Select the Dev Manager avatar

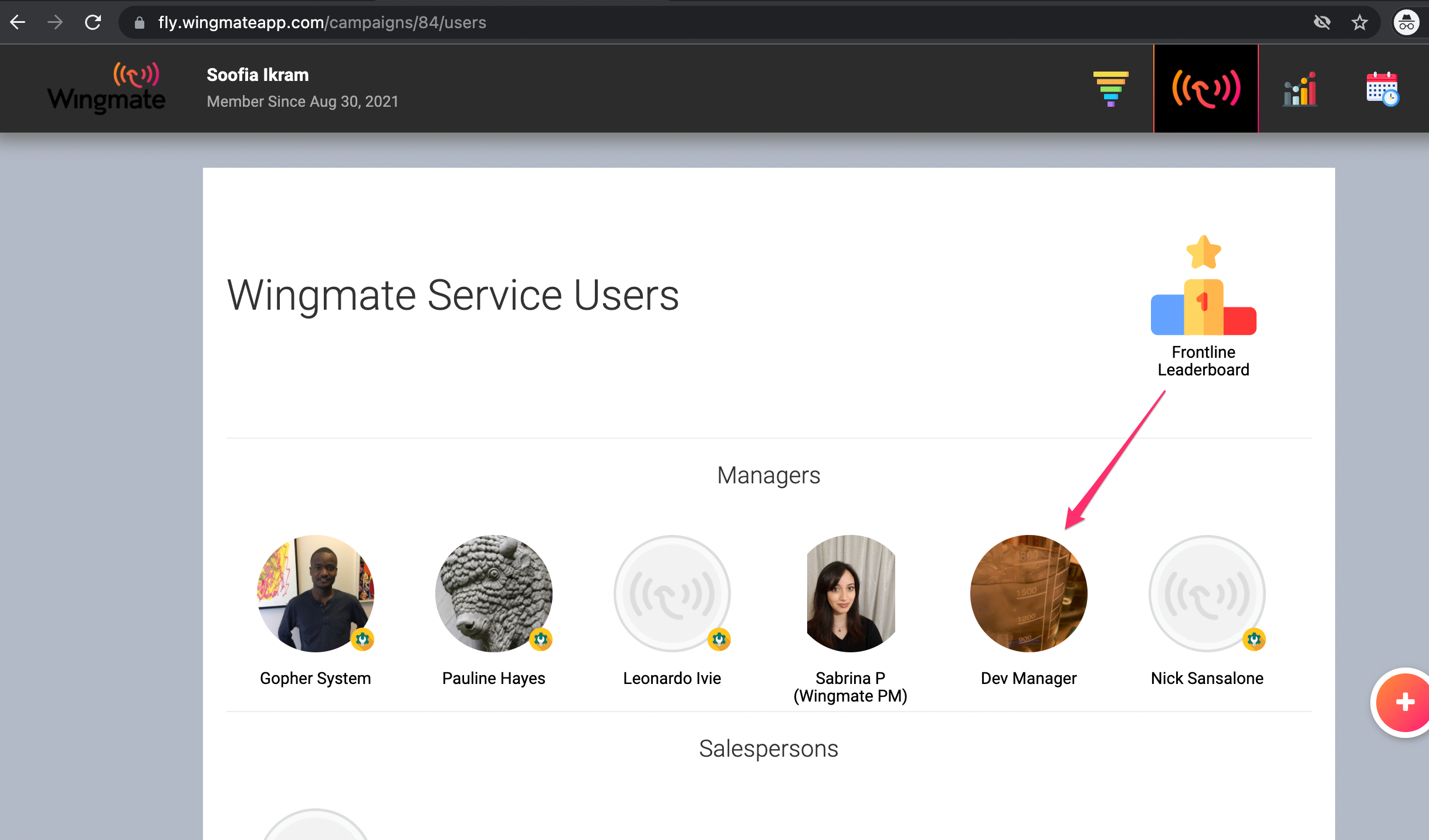pos(1029,593)
